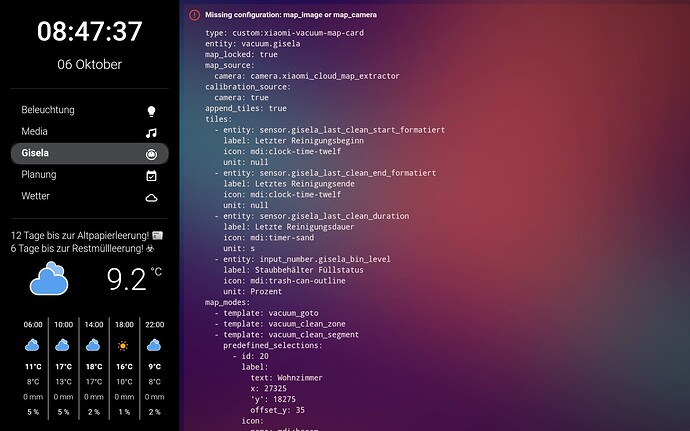The image size is (690, 431).
Task: Click the 18°C high temperature at 14:00
Action: [x=94, y=367]
